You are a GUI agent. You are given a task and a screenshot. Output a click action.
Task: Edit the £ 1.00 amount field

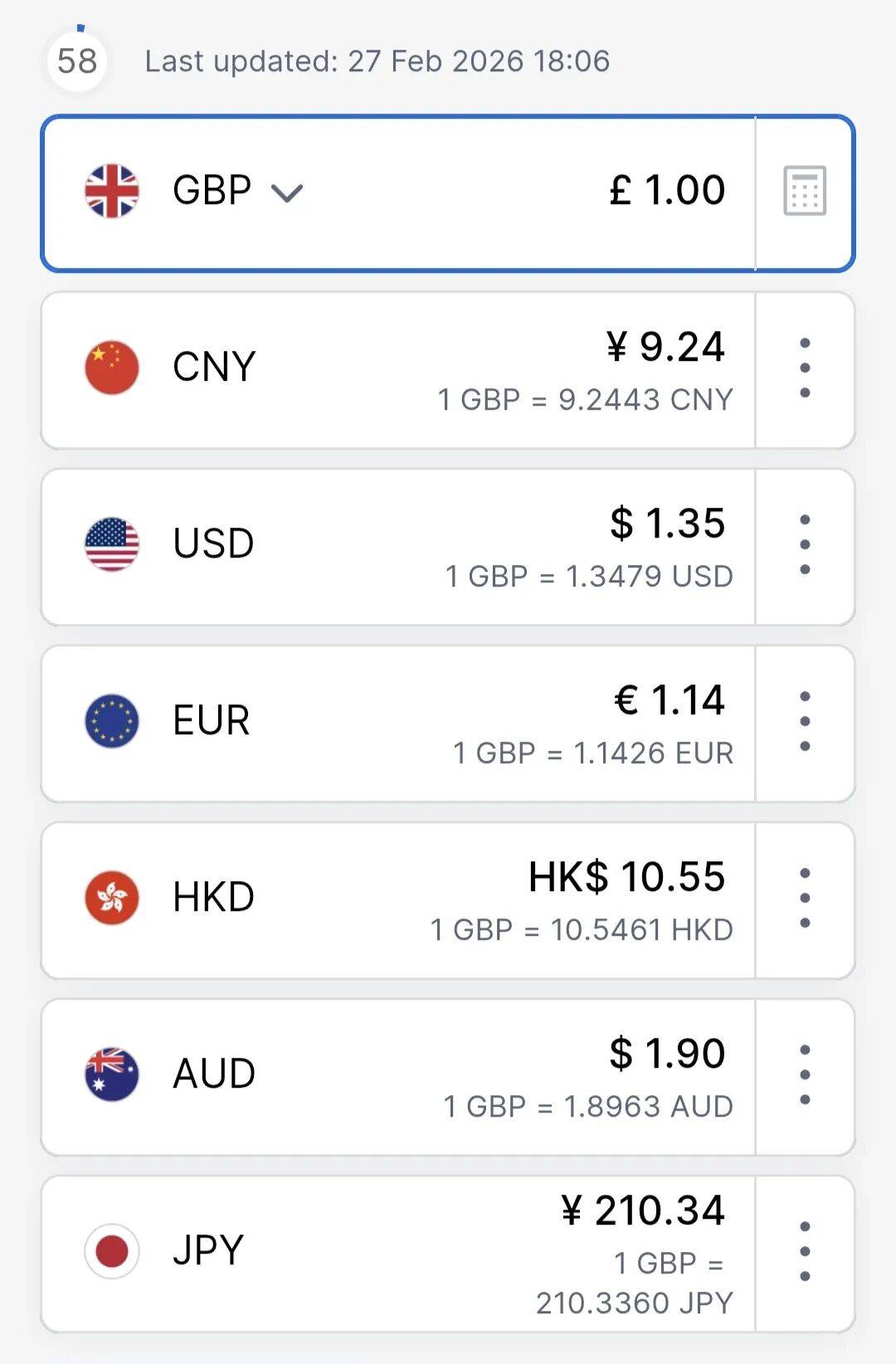click(667, 191)
